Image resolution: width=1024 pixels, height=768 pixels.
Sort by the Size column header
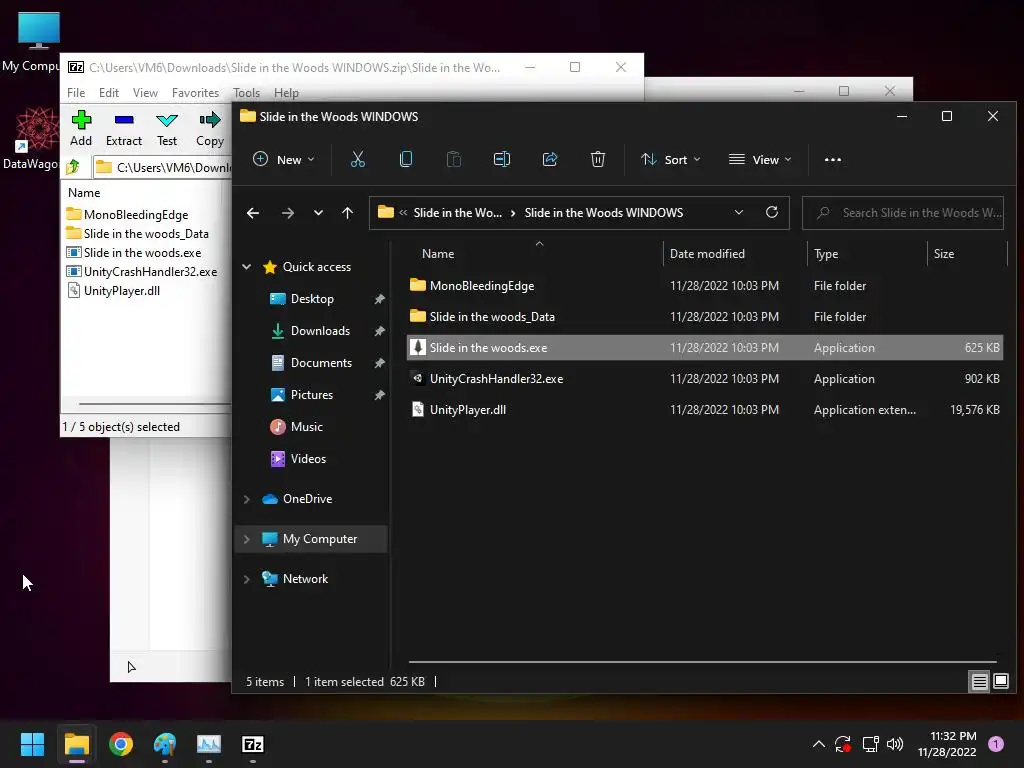tap(967, 253)
